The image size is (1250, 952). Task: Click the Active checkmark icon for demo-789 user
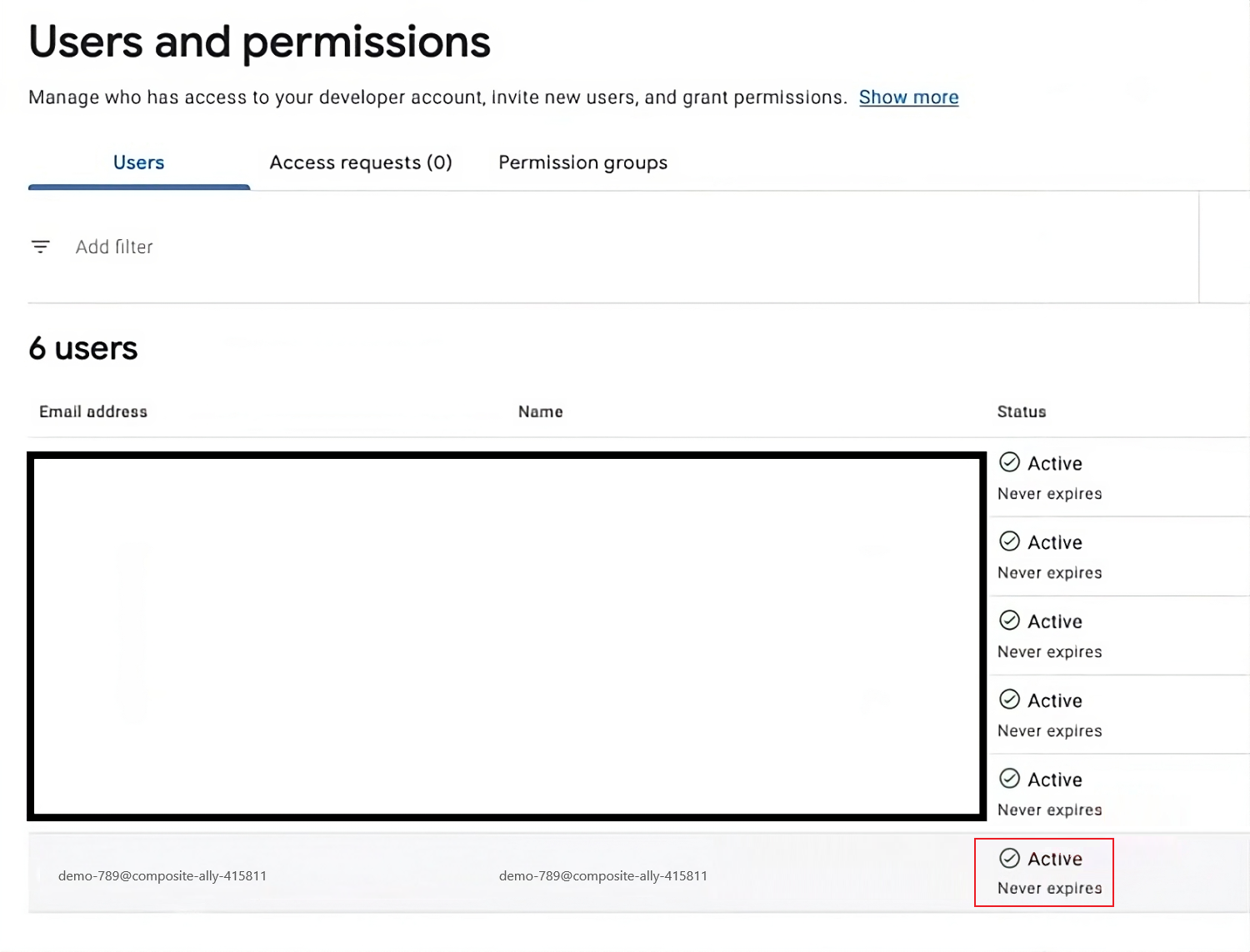pos(1009,858)
